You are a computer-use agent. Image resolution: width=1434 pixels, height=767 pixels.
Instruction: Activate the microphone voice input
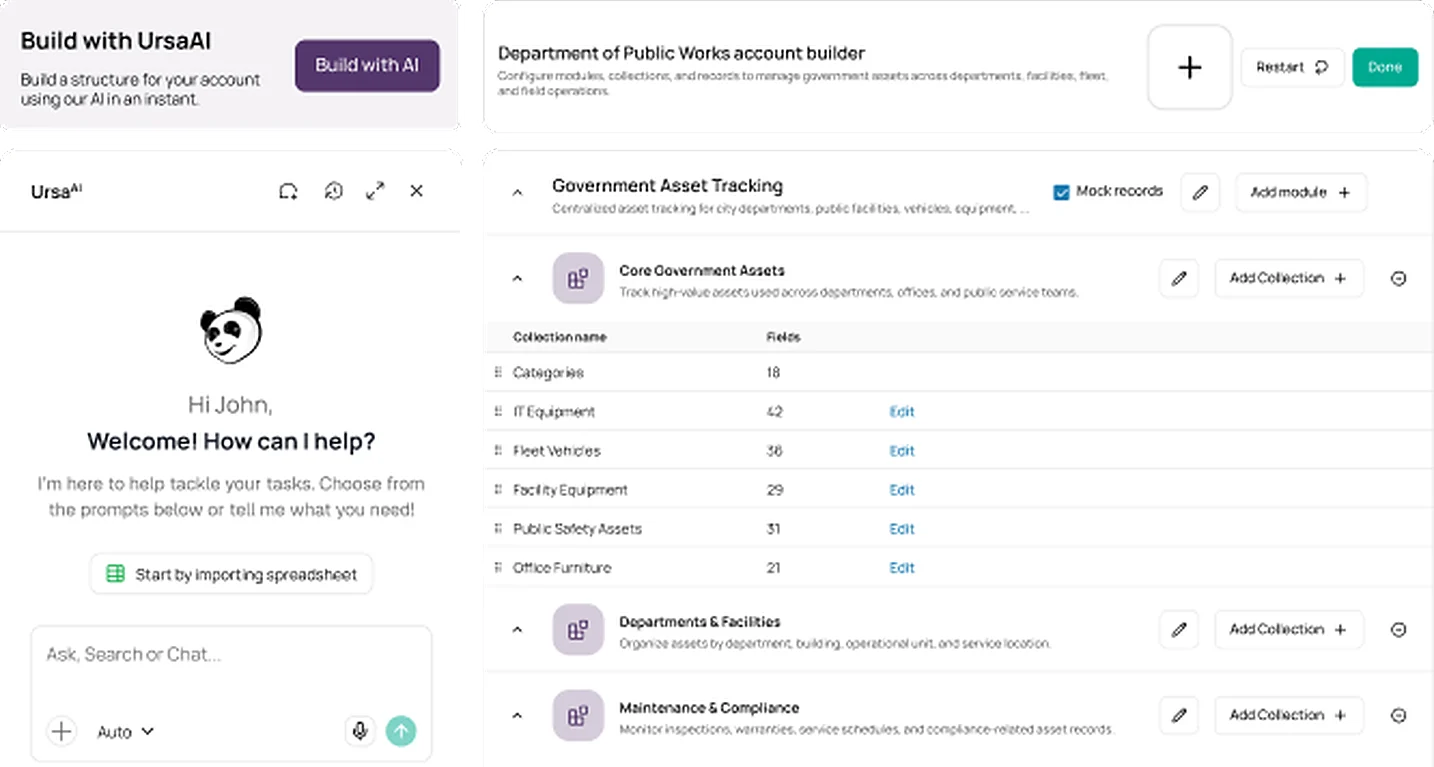pyautogui.click(x=360, y=731)
